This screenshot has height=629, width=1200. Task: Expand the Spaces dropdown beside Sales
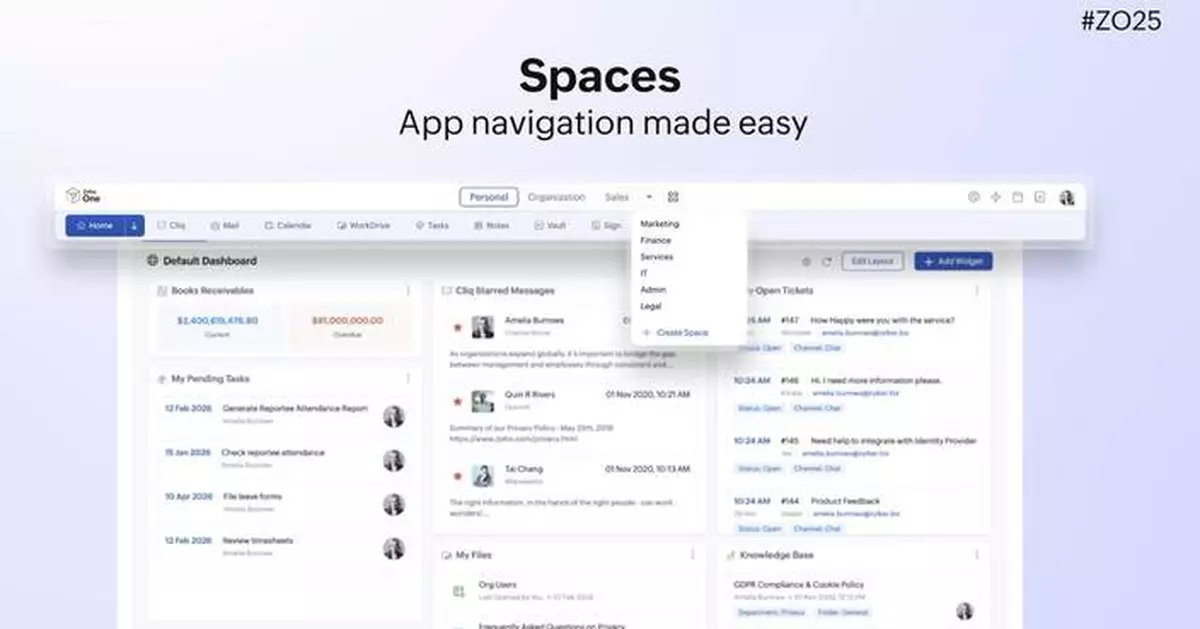tap(648, 196)
